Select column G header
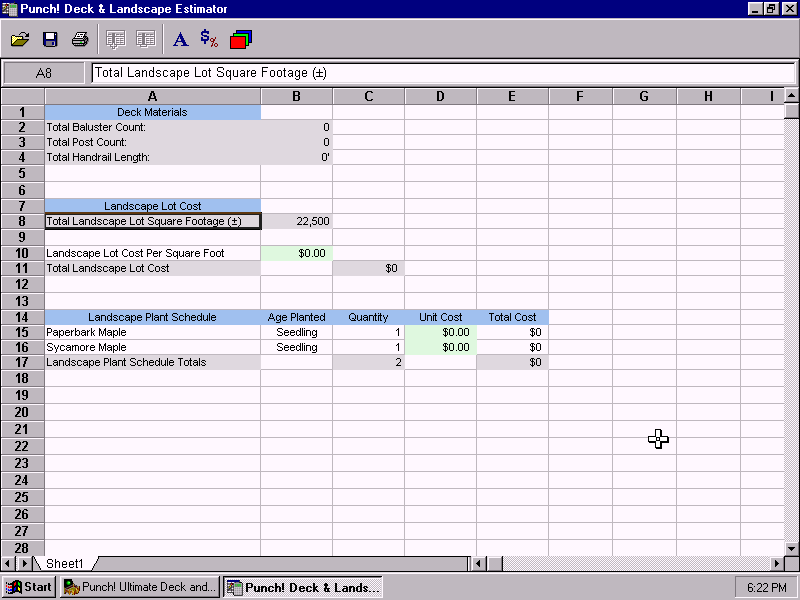This screenshot has width=800, height=600. tap(644, 96)
